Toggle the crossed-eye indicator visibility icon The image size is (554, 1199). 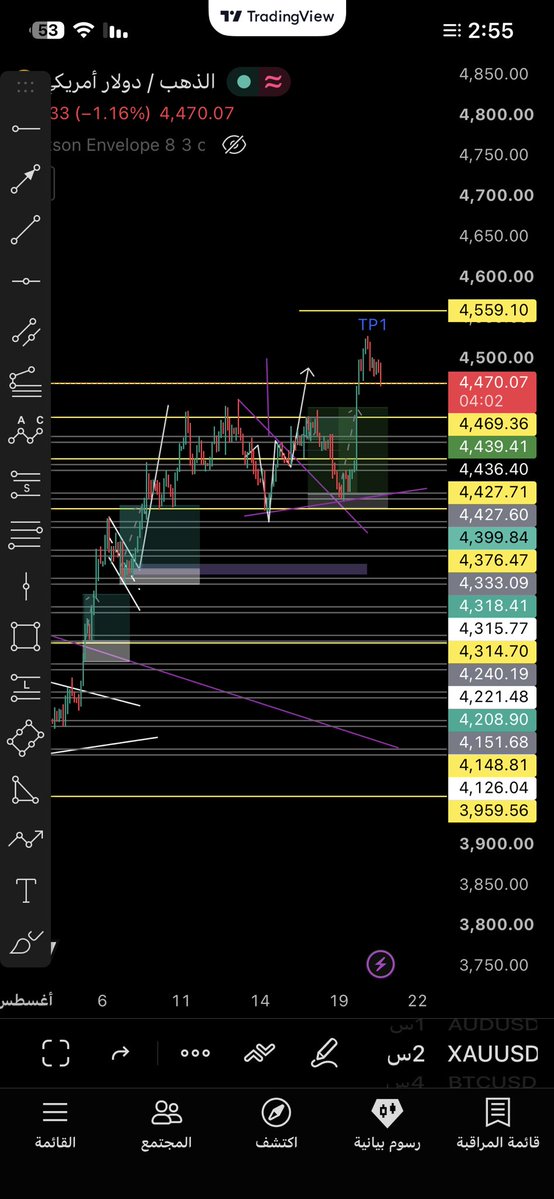234,145
